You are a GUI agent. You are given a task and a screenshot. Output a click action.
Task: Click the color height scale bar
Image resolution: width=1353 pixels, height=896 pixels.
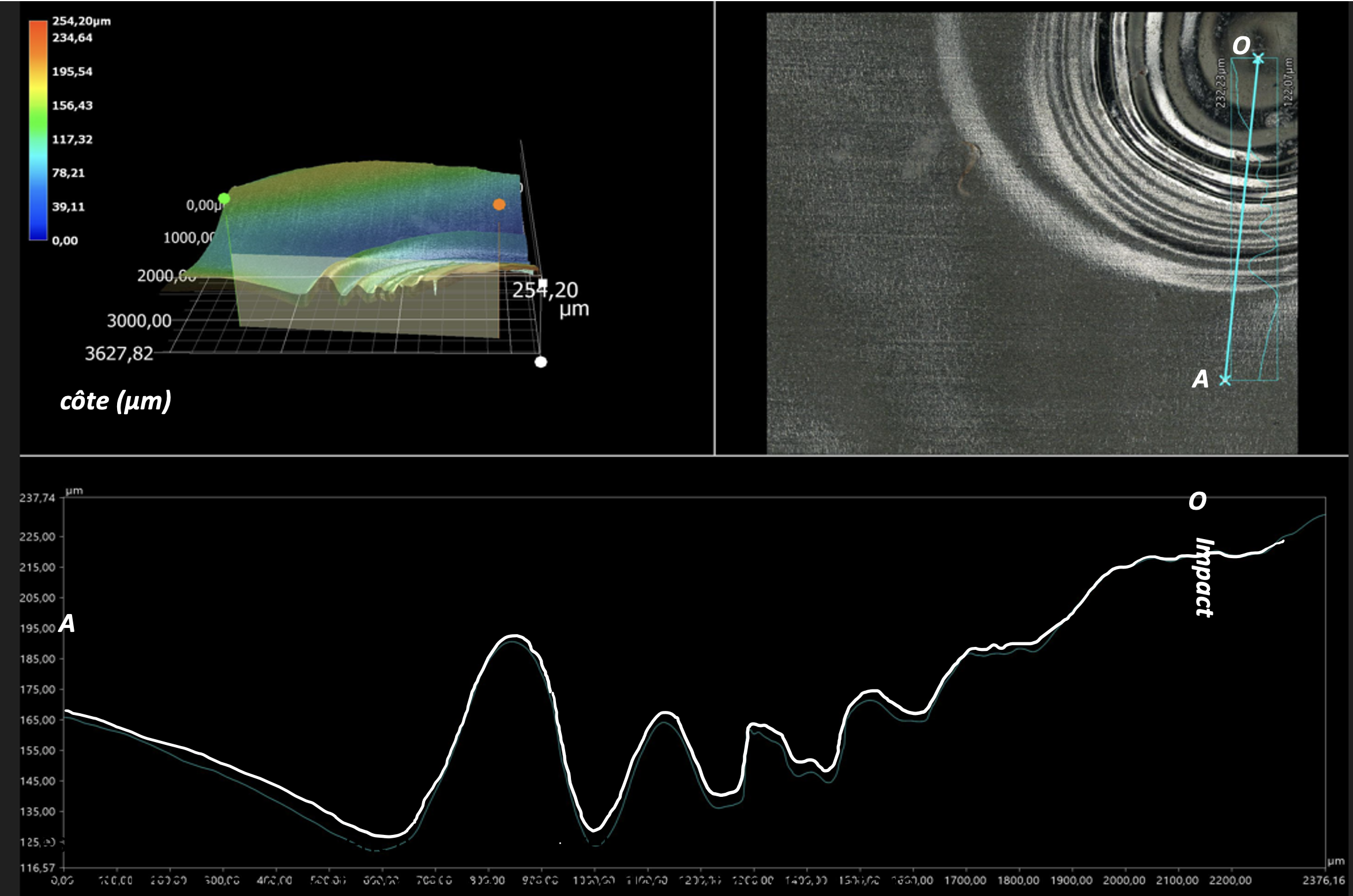[x=38, y=130]
